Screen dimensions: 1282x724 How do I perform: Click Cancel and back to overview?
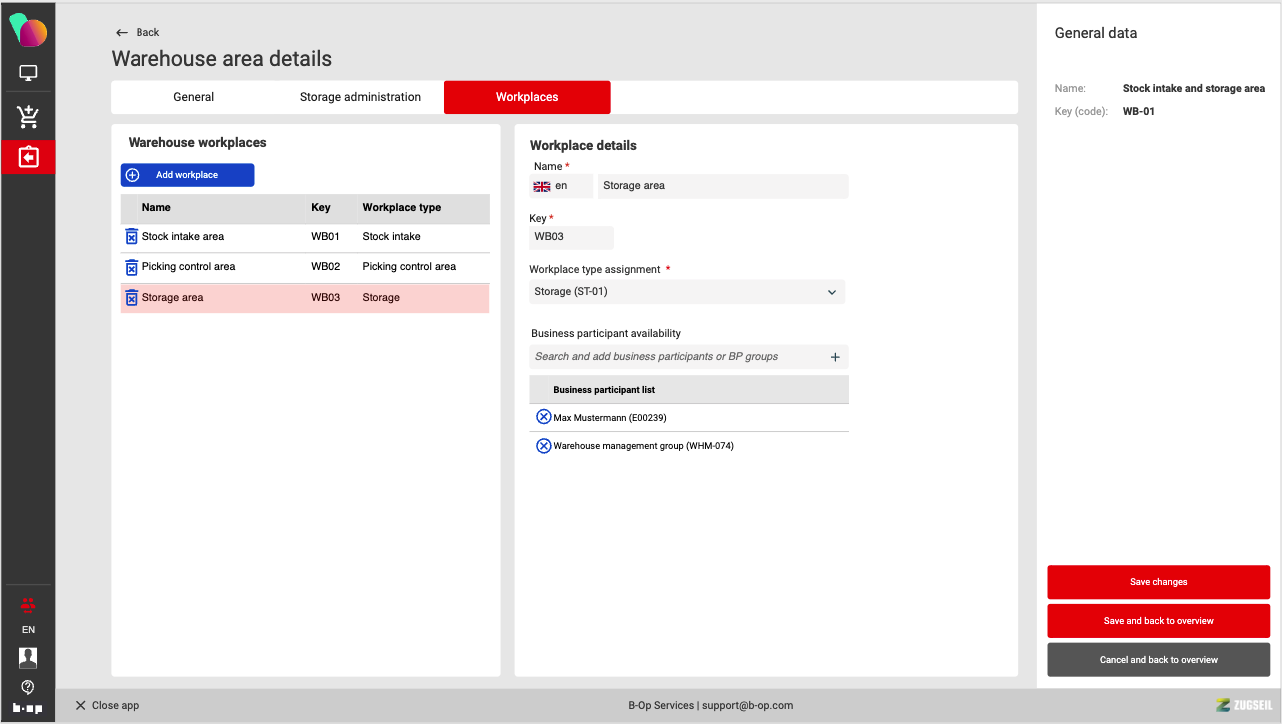pos(1158,660)
